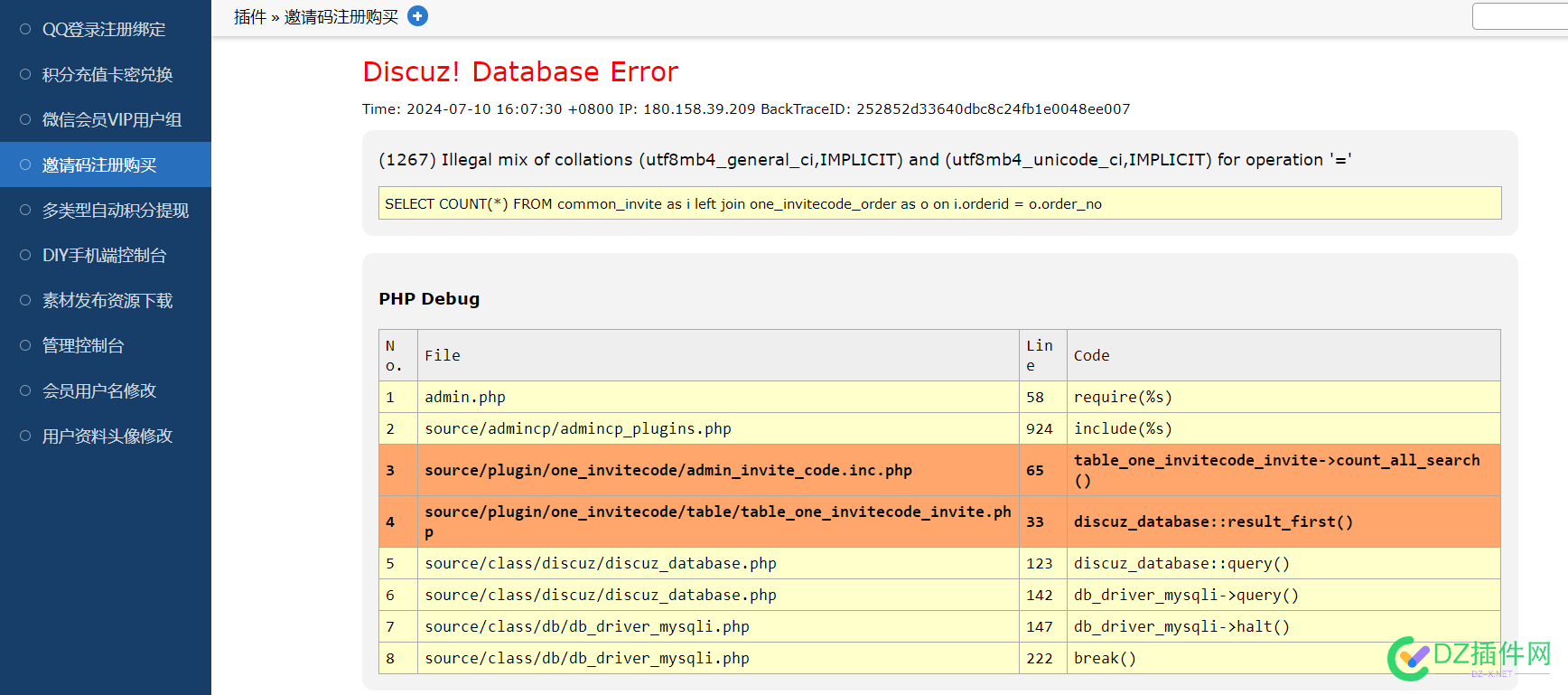Image resolution: width=1568 pixels, height=695 pixels.
Task: Open QQ登录注册绑定 sidebar menu
Action: [x=106, y=29]
